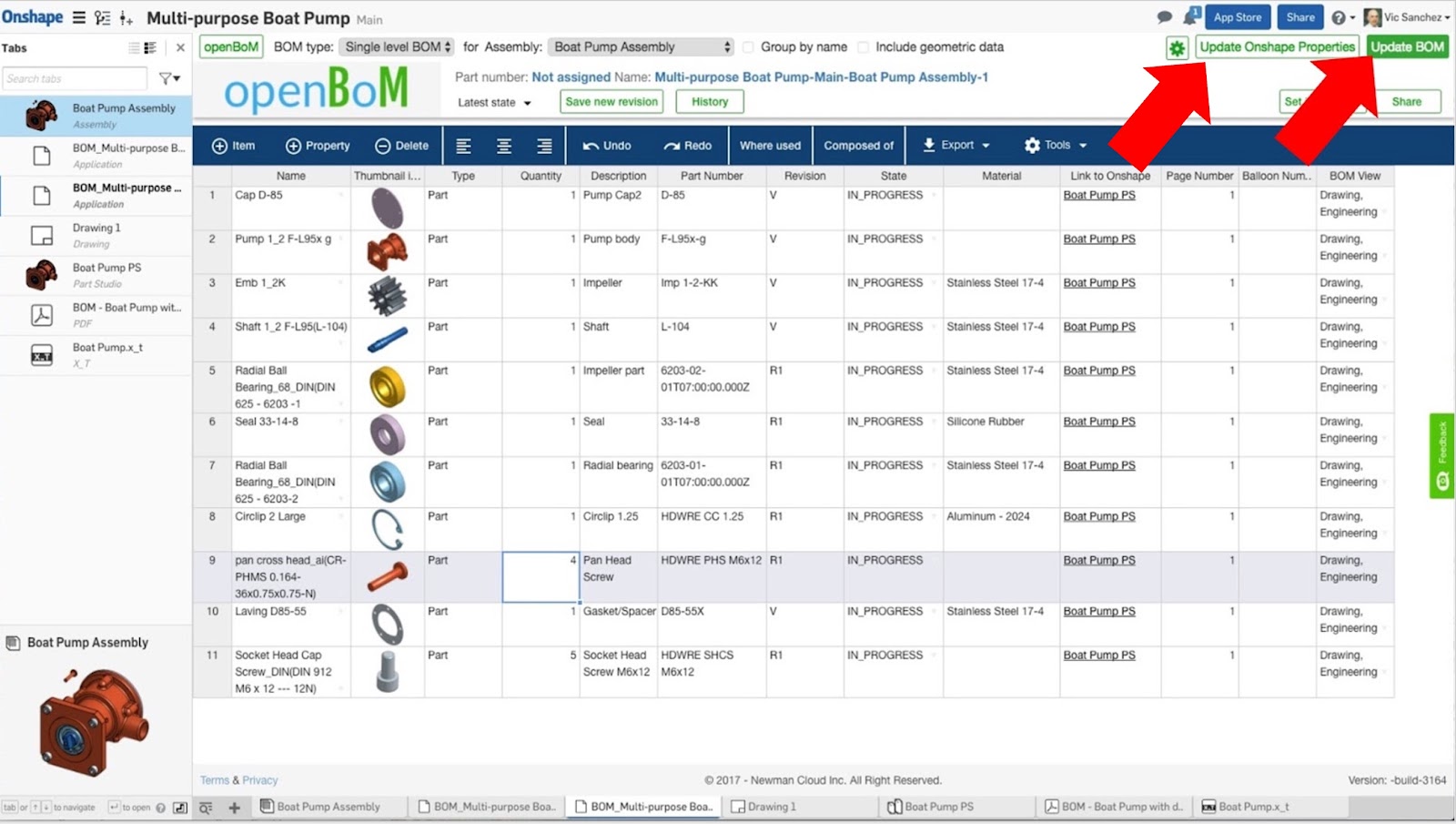Align cell text left

pyautogui.click(x=463, y=146)
